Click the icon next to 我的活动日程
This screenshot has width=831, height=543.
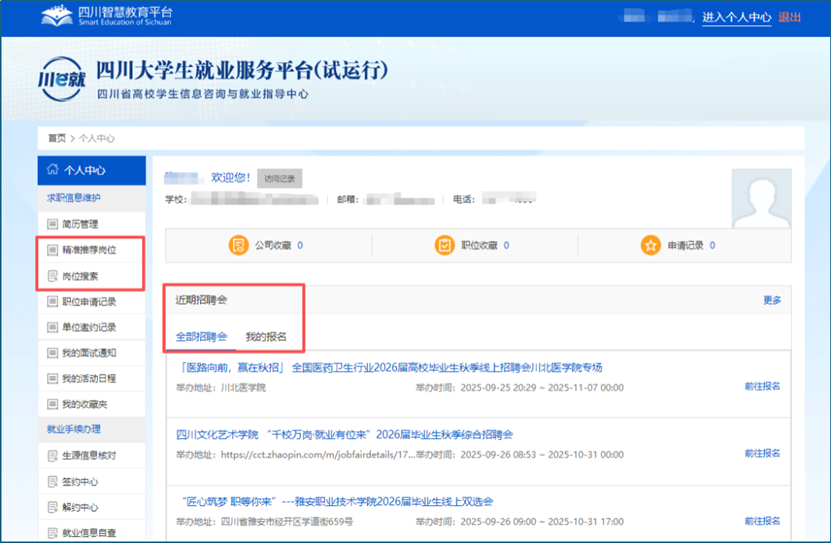(x=52, y=379)
